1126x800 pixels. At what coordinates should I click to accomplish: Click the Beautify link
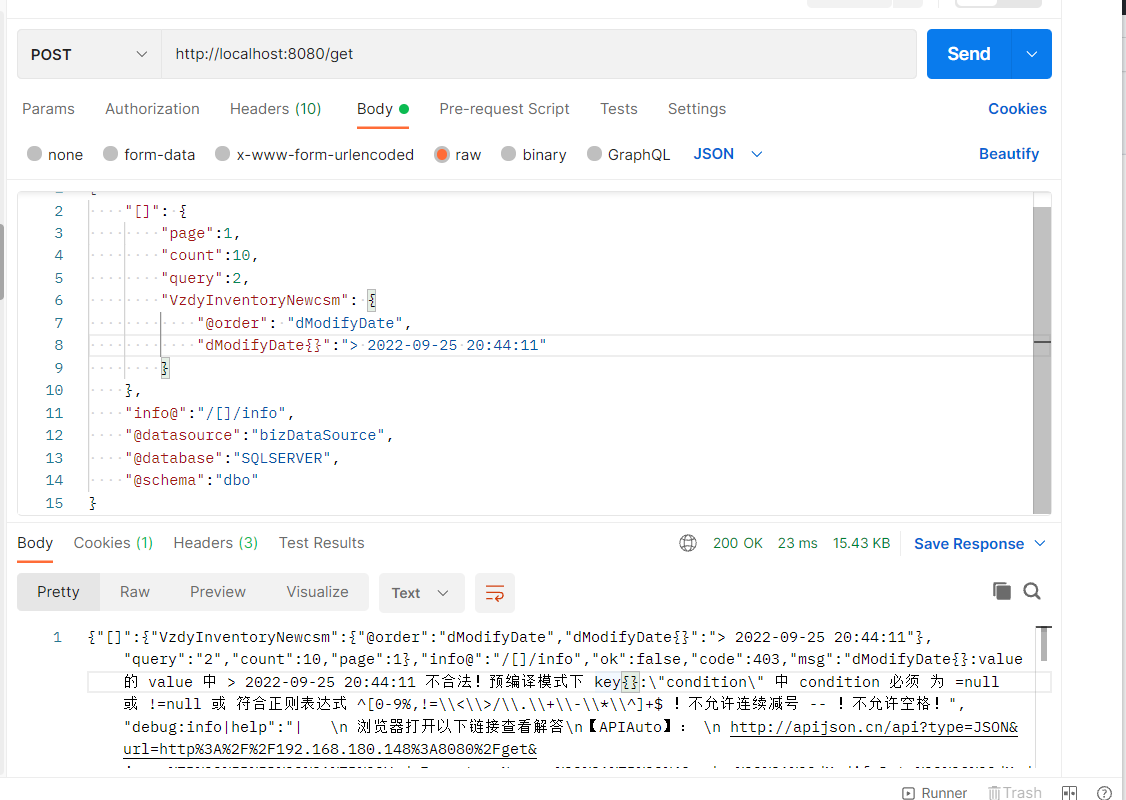pyautogui.click(x=1008, y=154)
